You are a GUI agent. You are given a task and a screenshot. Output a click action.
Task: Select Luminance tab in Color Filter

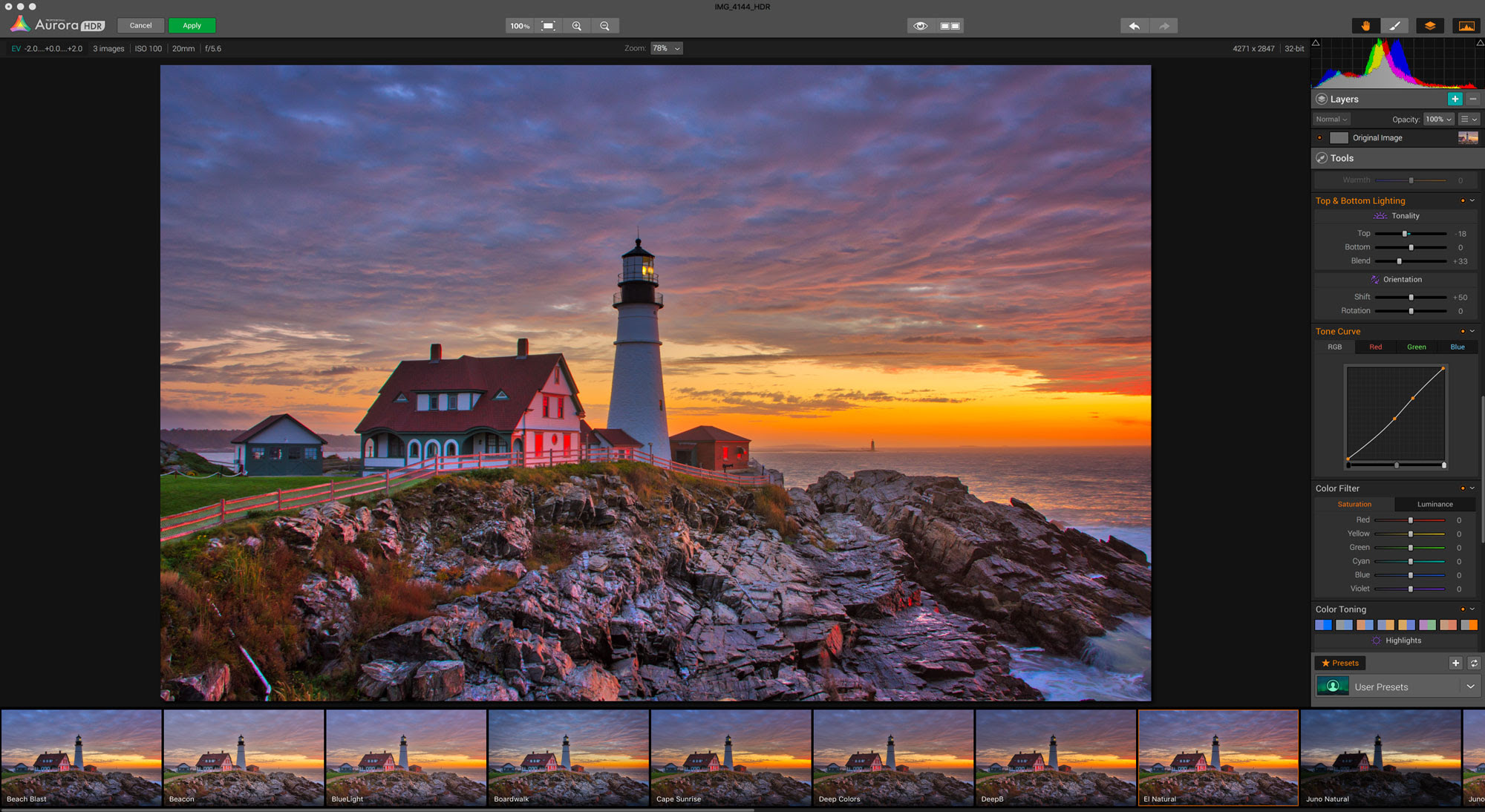tap(1435, 504)
